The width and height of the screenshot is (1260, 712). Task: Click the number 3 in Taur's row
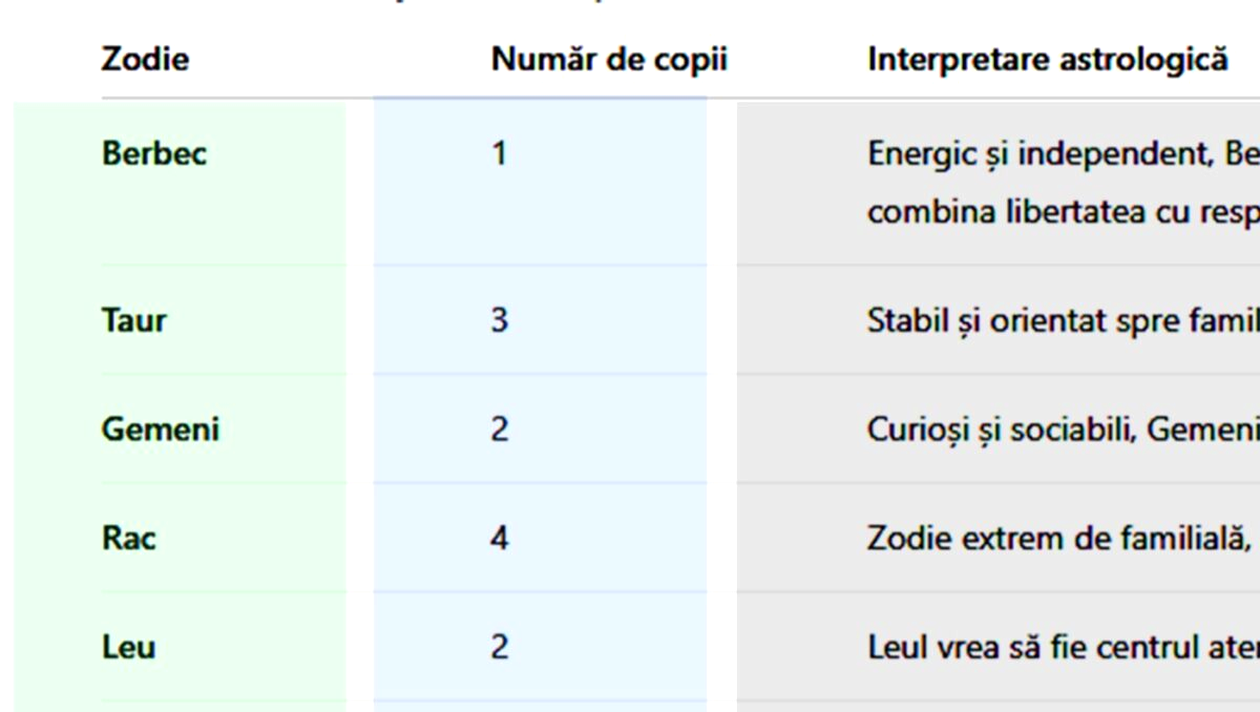click(499, 321)
